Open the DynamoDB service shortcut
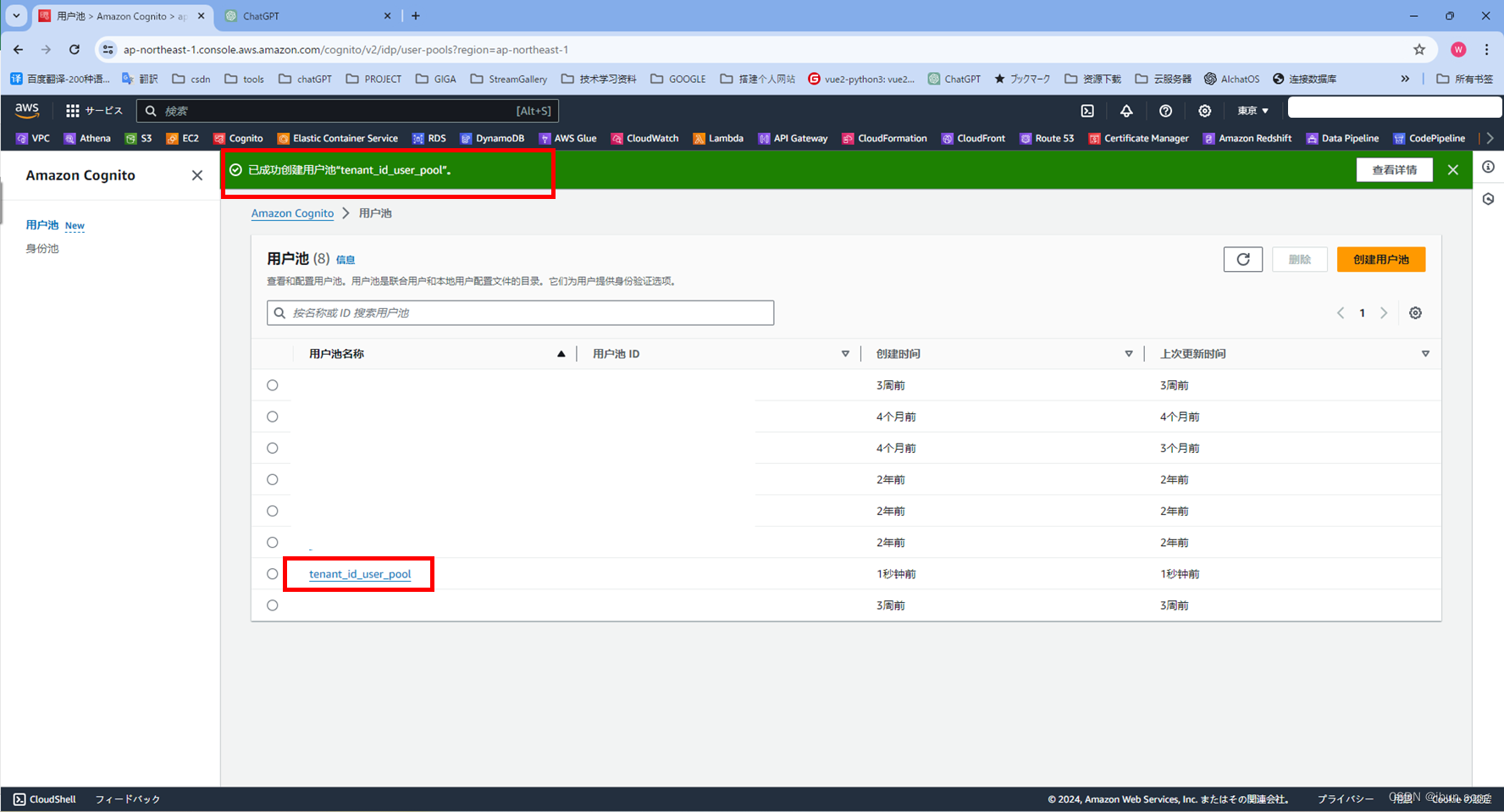This screenshot has height=812, width=1504. [492, 138]
